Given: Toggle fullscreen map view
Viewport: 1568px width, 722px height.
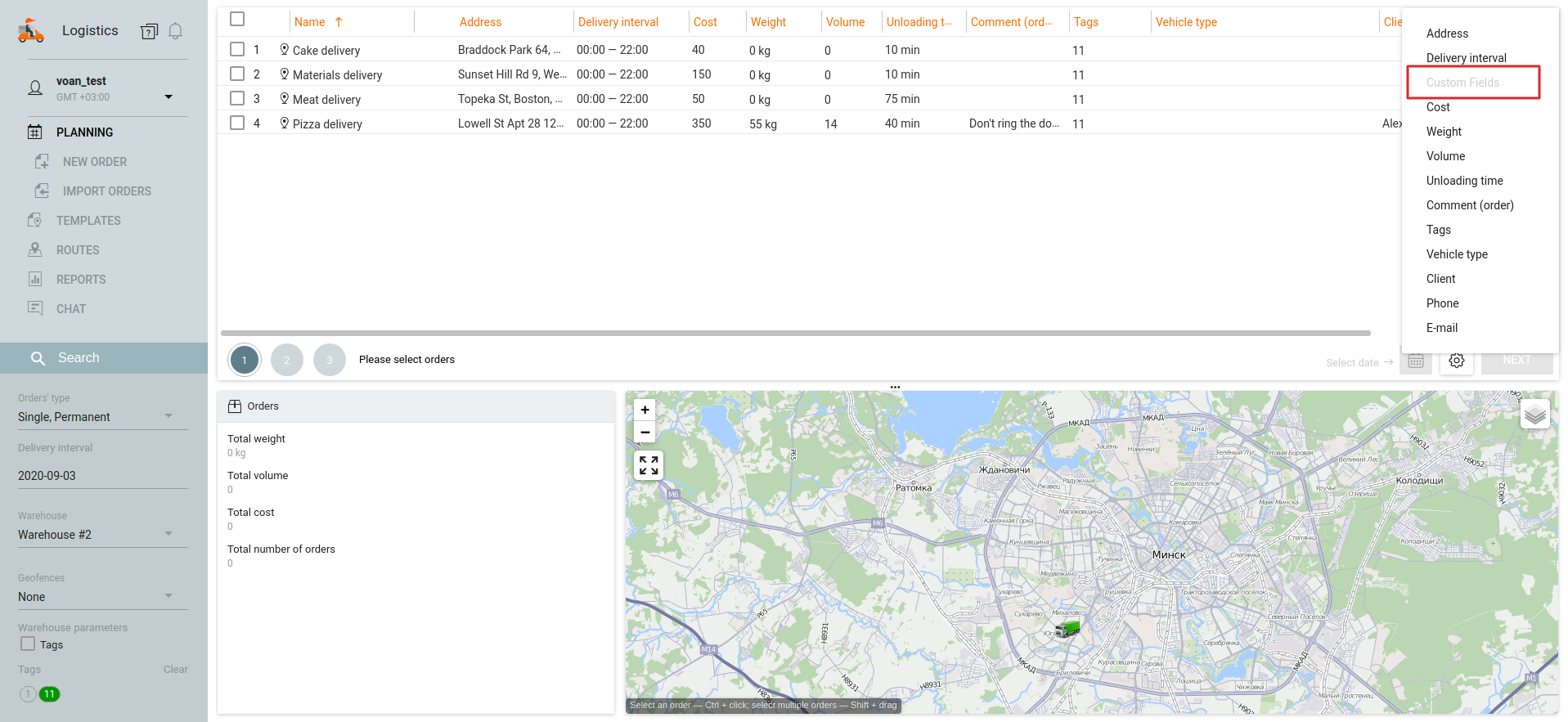Looking at the screenshot, I should 649,465.
